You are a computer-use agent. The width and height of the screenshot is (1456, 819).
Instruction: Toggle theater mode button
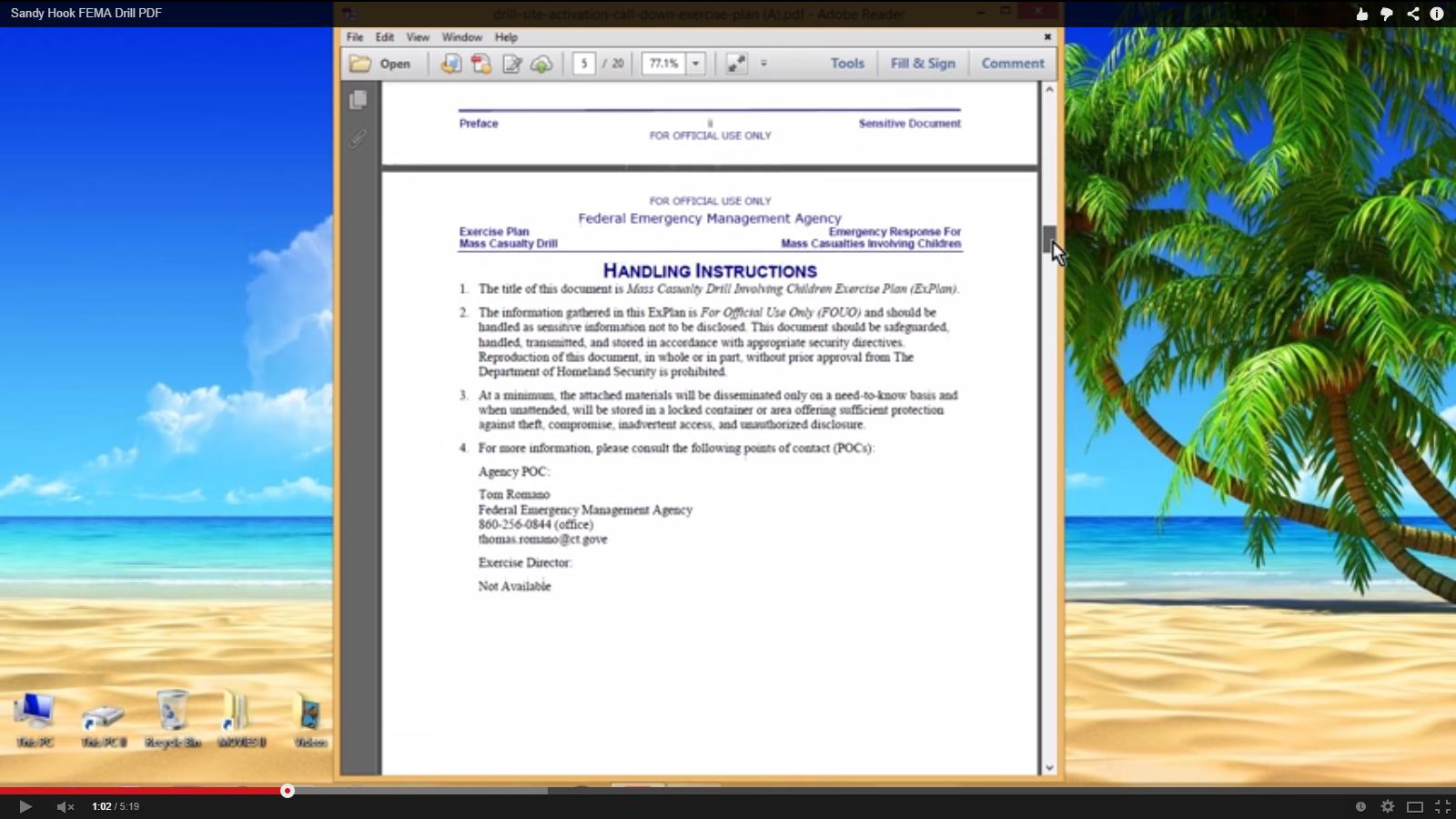coord(1415,806)
